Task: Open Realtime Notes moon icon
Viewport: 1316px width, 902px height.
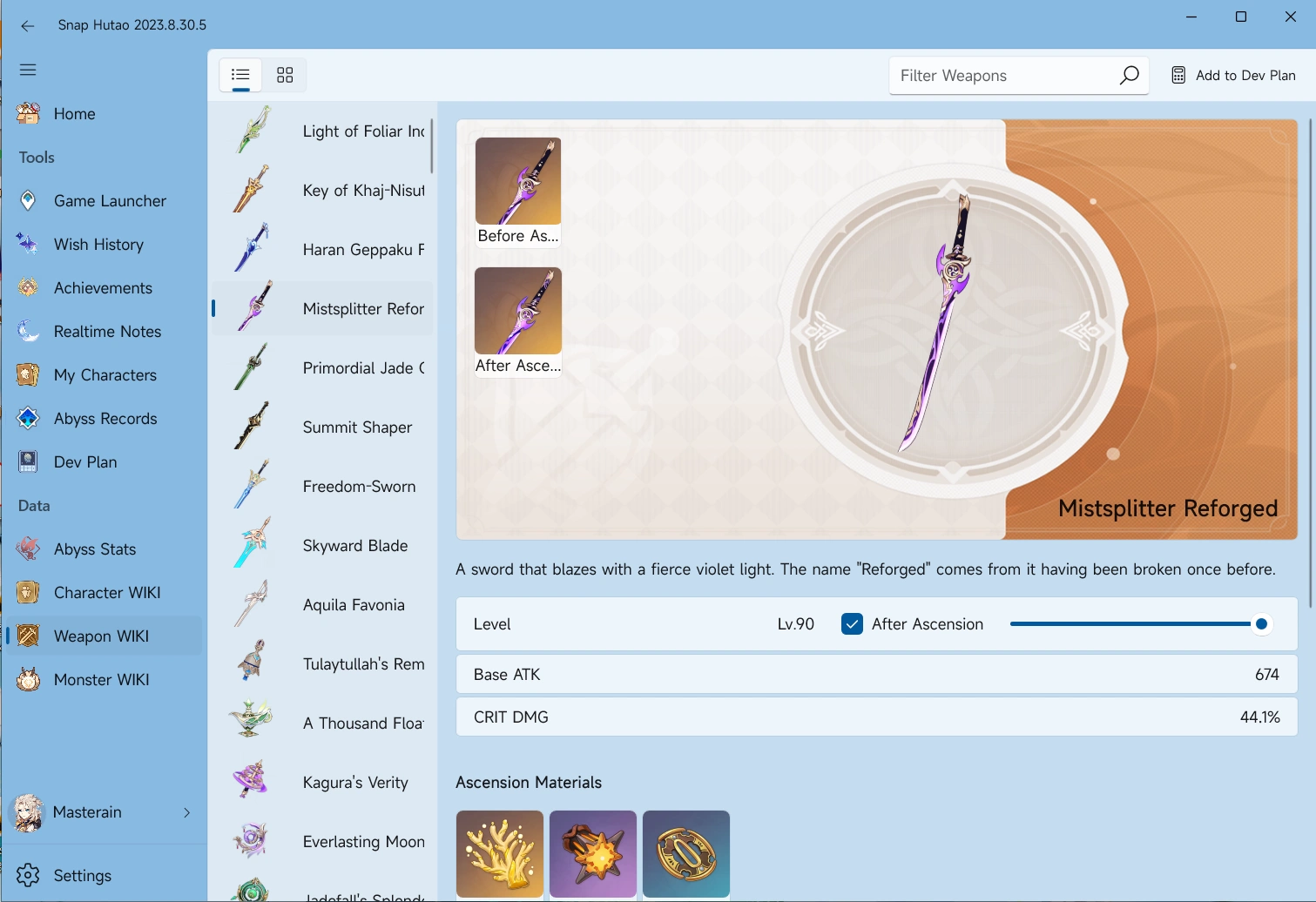Action: tap(28, 331)
